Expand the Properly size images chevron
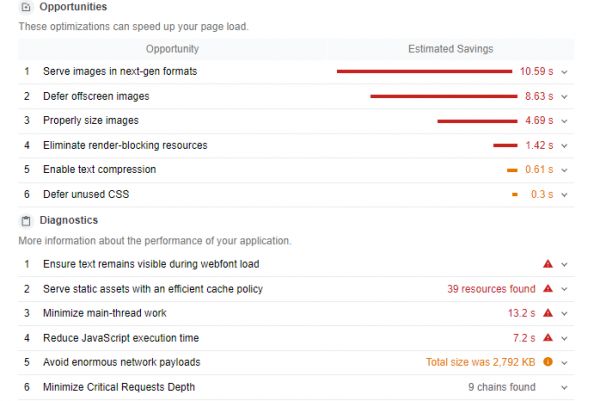This screenshot has height=401, width=600. click(564, 121)
